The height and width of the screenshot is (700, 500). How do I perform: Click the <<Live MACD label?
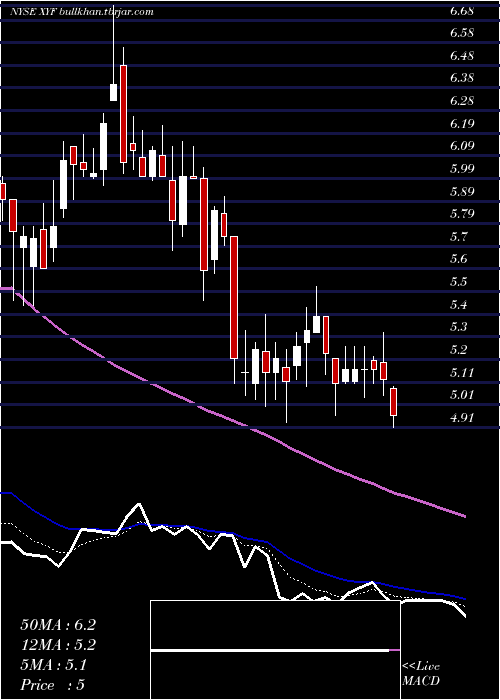click(x=421, y=674)
